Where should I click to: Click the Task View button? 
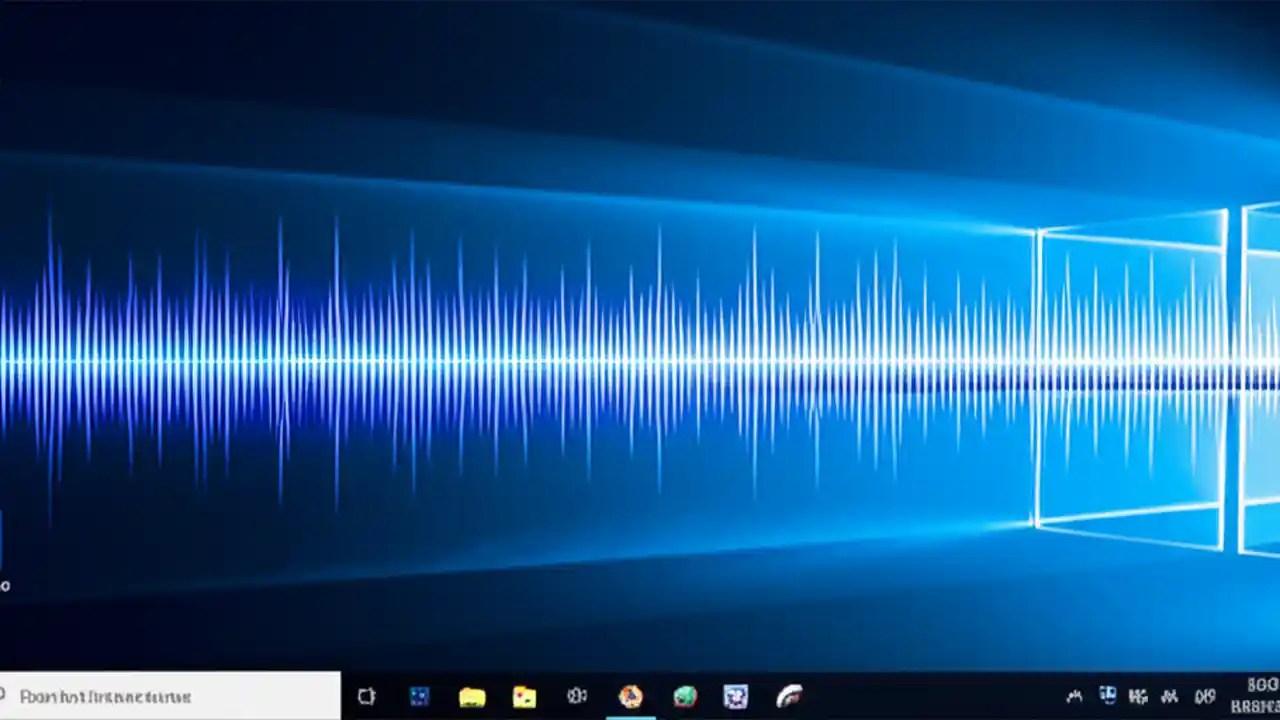pos(366,695)
